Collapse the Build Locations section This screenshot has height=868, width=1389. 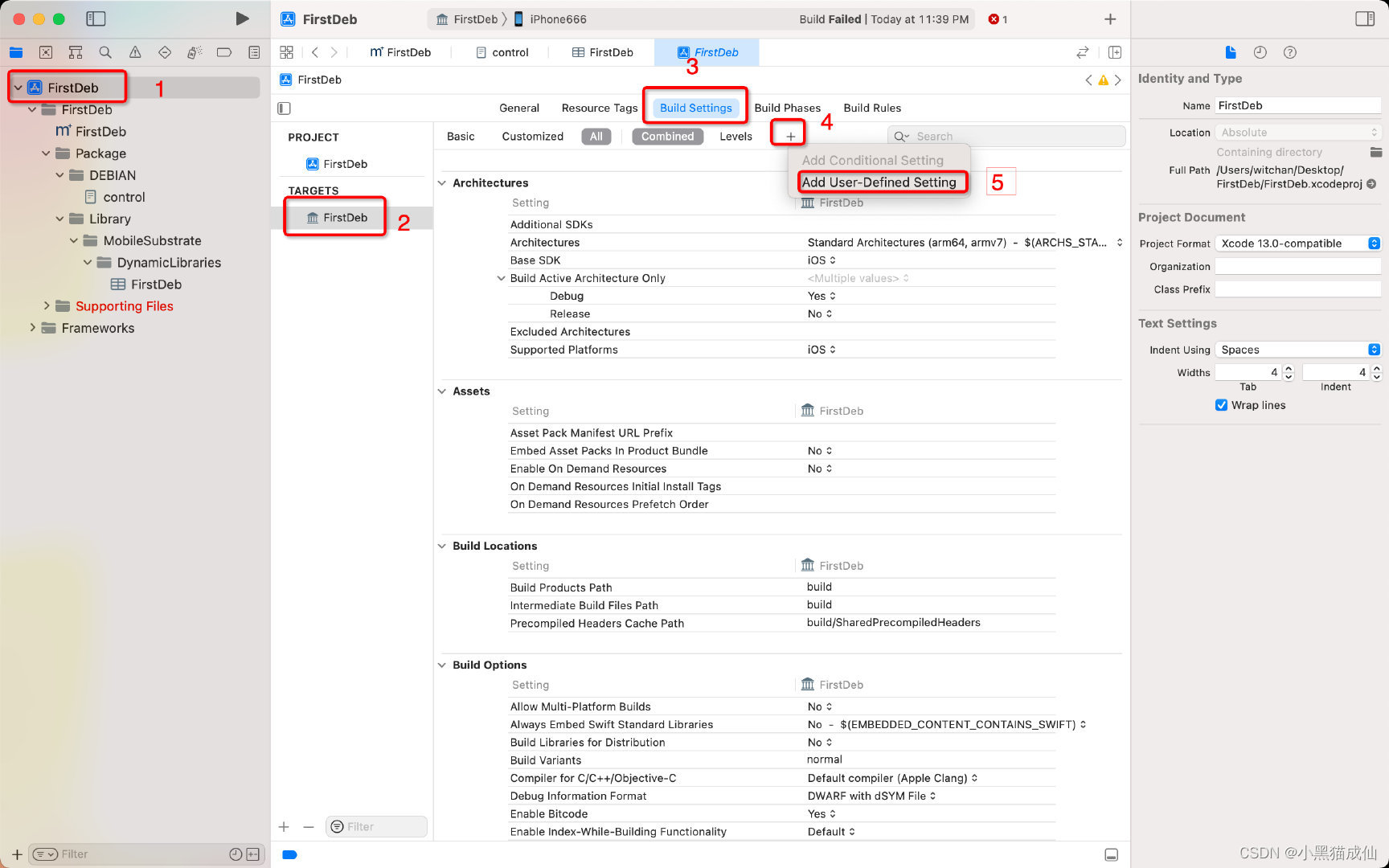441,546
